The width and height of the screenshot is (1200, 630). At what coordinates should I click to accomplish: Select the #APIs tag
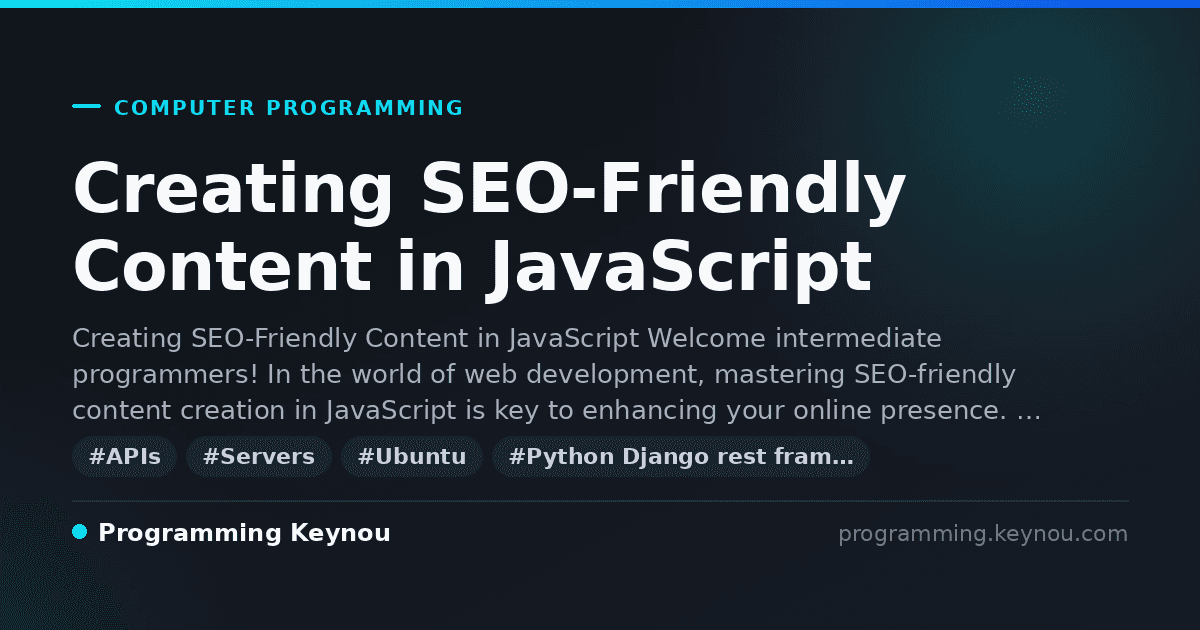125,457
